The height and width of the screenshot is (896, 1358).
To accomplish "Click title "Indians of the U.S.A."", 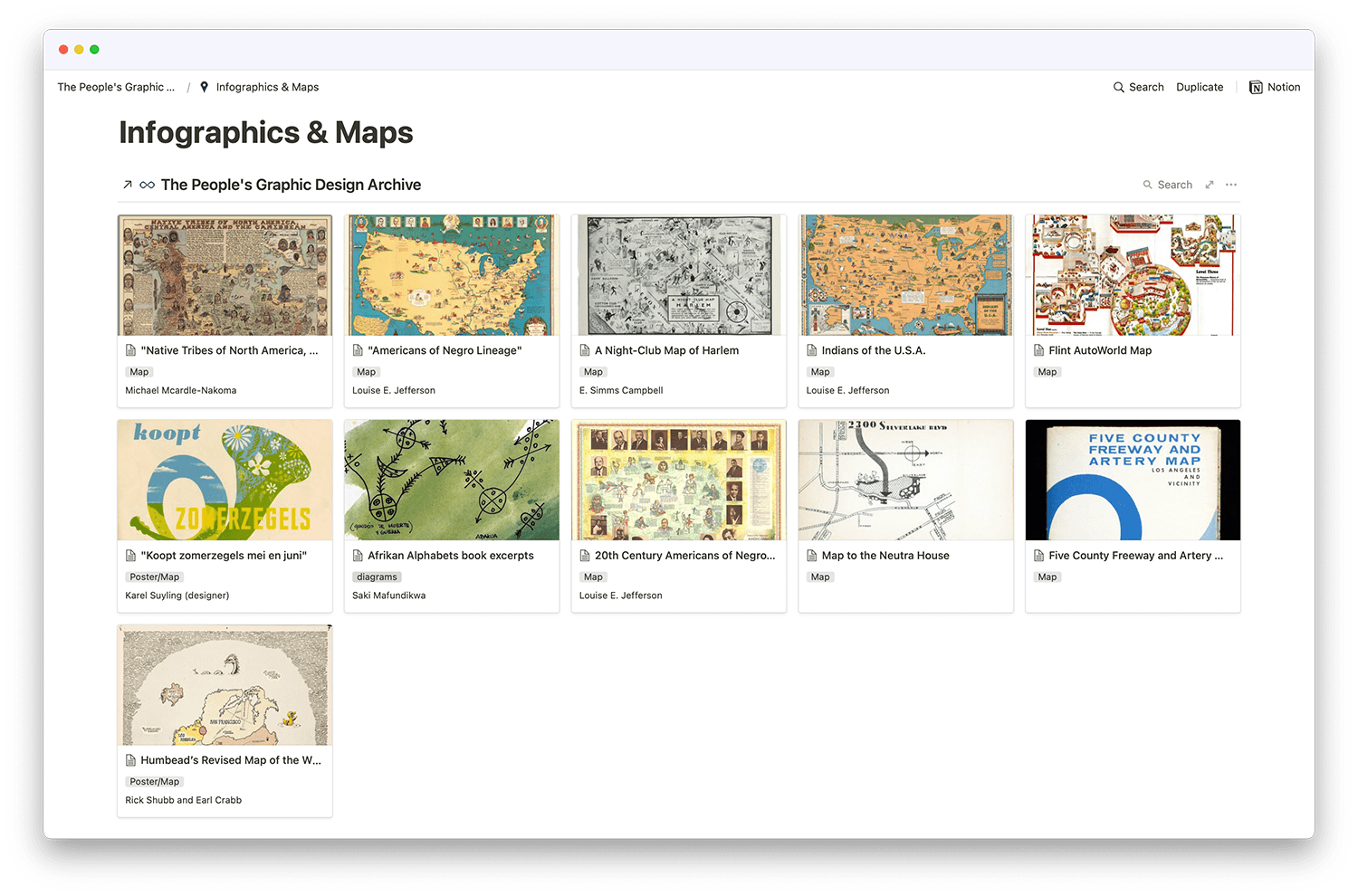I will [x=874, y=350].
